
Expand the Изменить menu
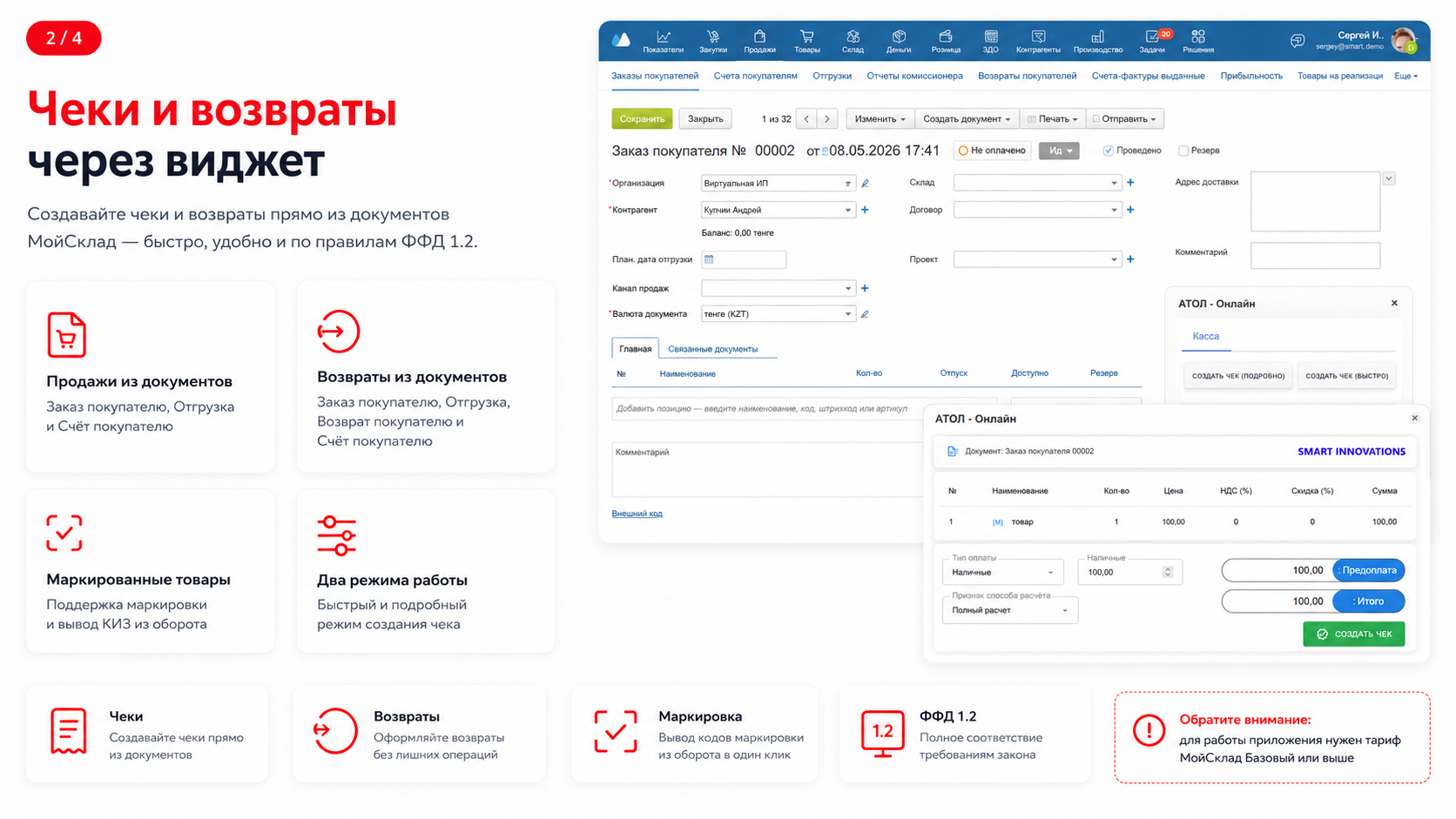click(x=880, y=119)
